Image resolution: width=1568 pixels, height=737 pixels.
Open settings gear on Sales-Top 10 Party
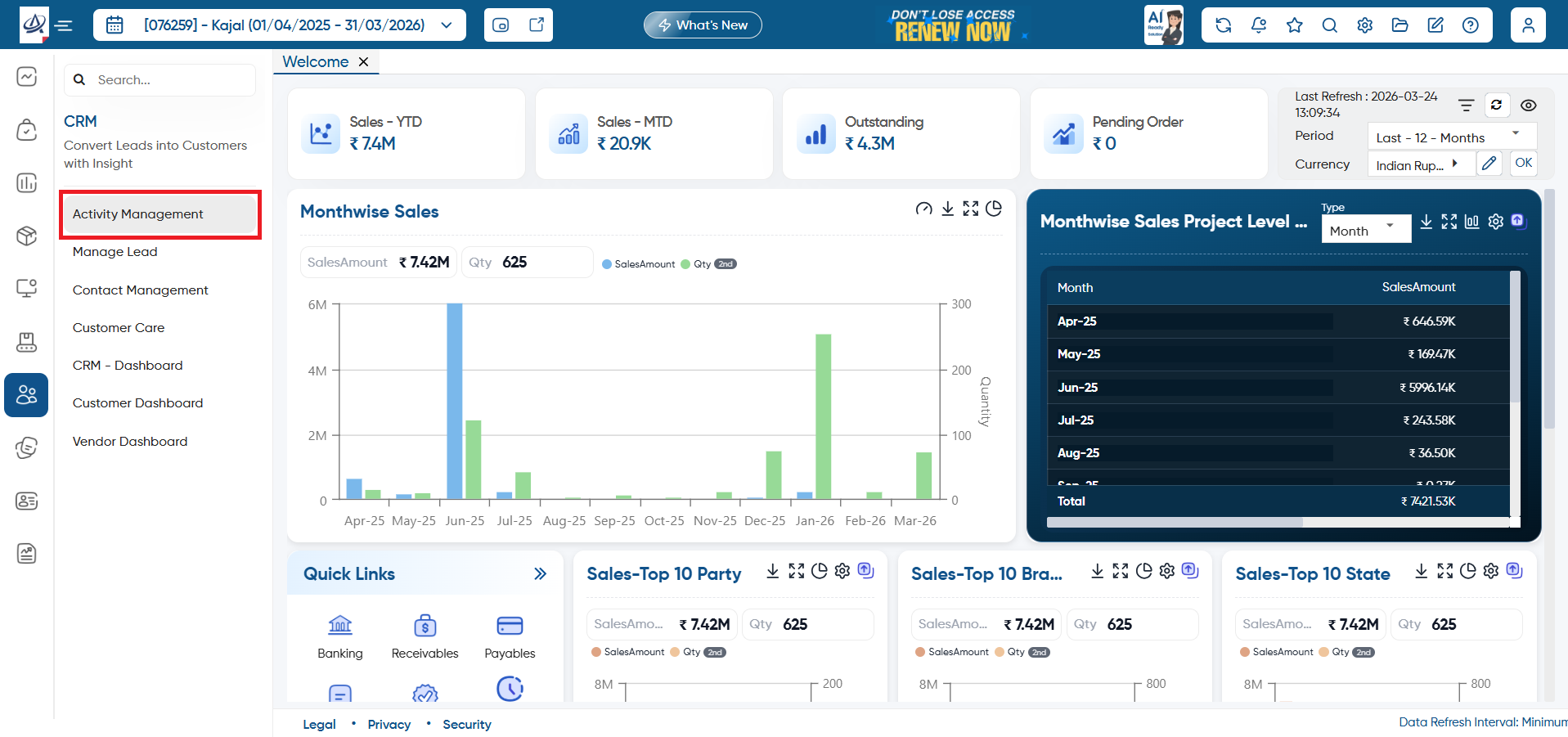coord(842,571)
